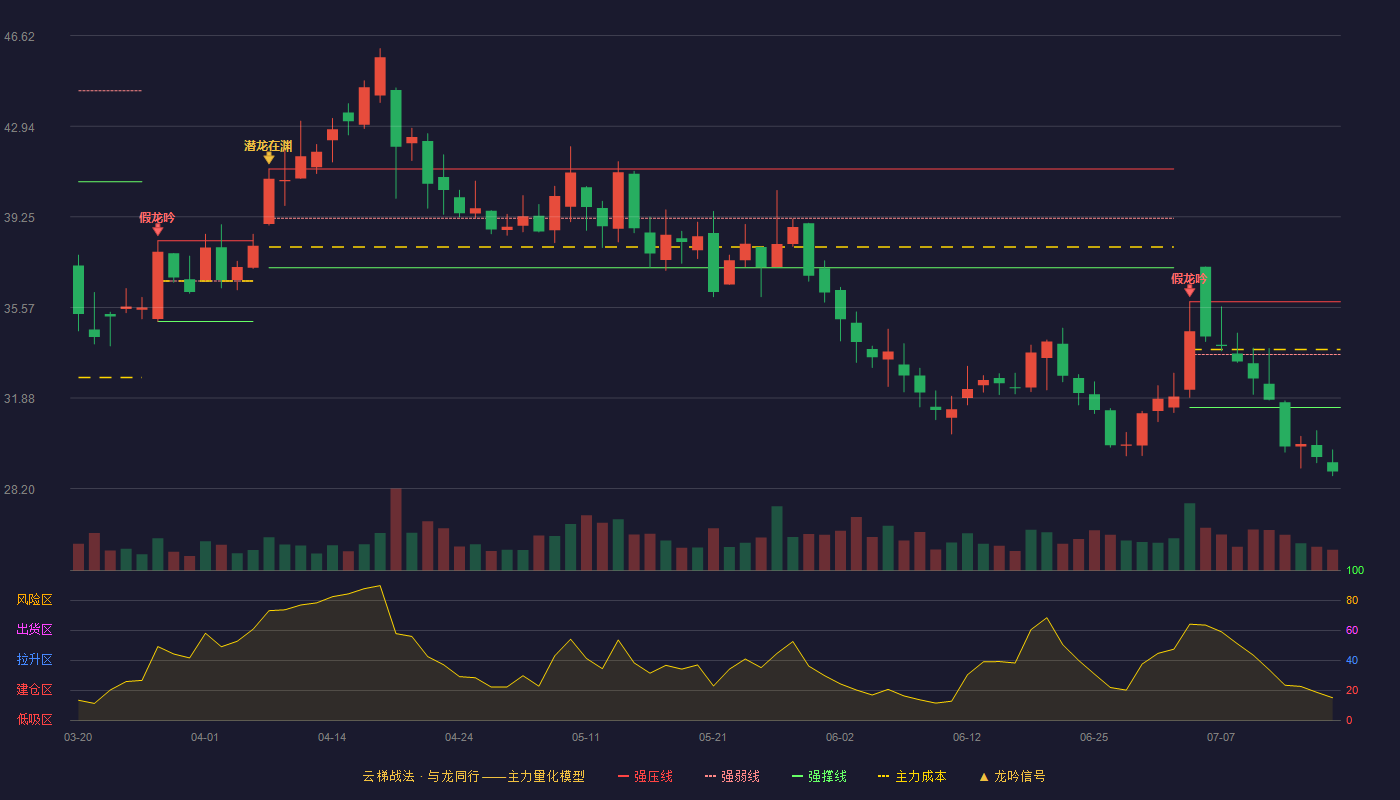
Task: Click the tallest volume bar
Action: [396, 529]
